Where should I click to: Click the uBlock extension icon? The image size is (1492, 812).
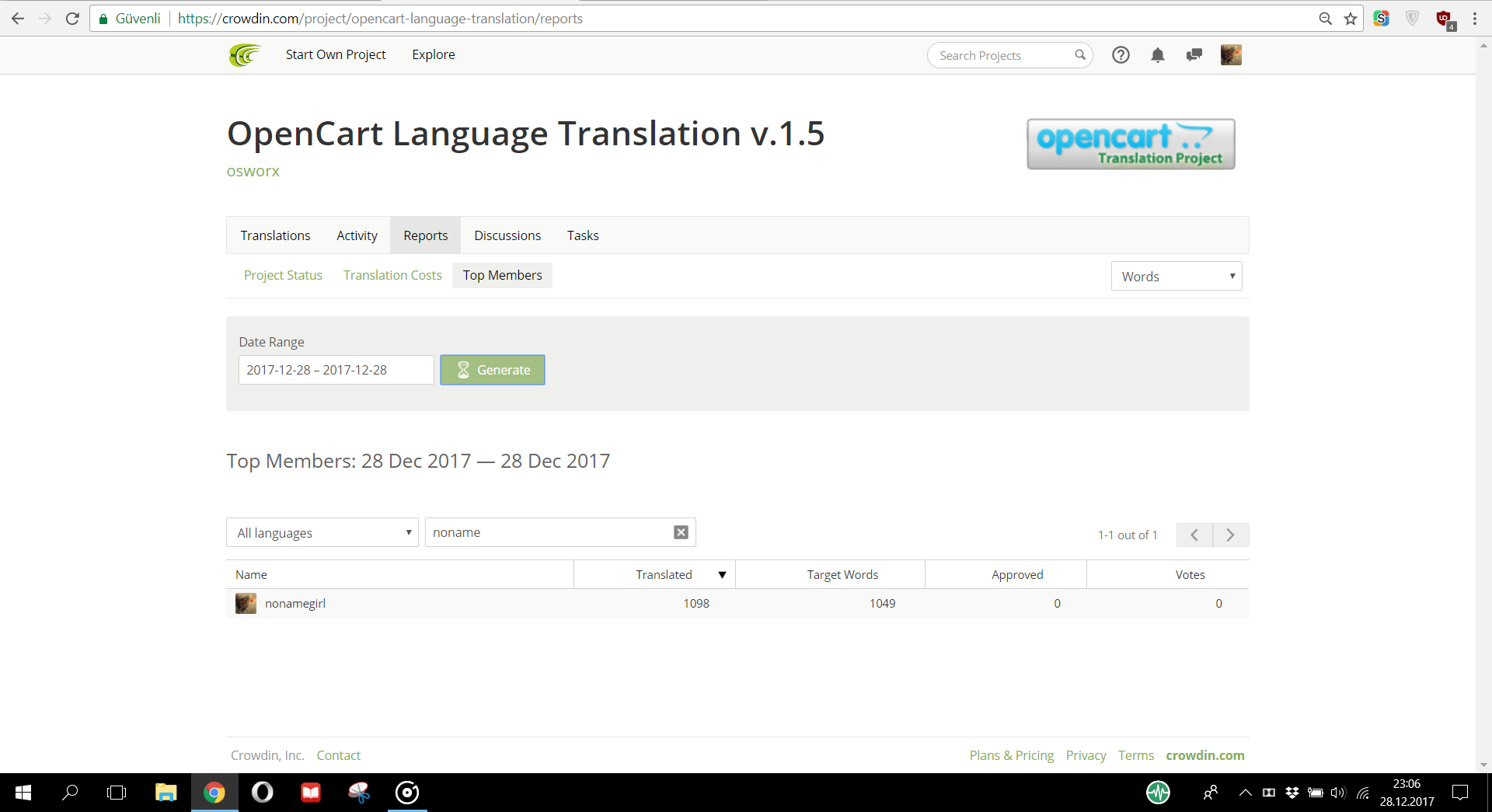coord(1445,20)
